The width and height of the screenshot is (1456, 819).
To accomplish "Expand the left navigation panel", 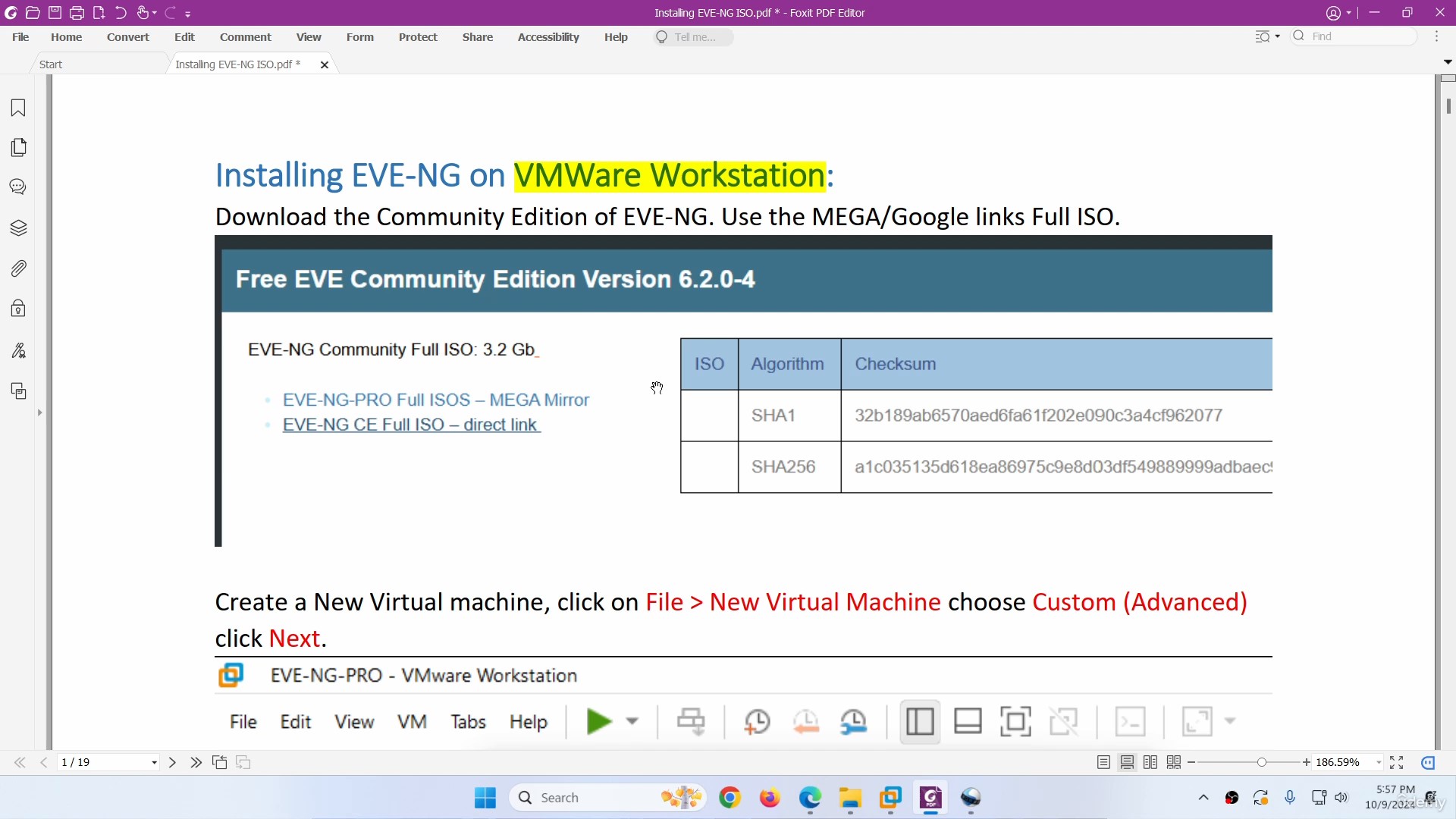I will click(x=39, y=413).
